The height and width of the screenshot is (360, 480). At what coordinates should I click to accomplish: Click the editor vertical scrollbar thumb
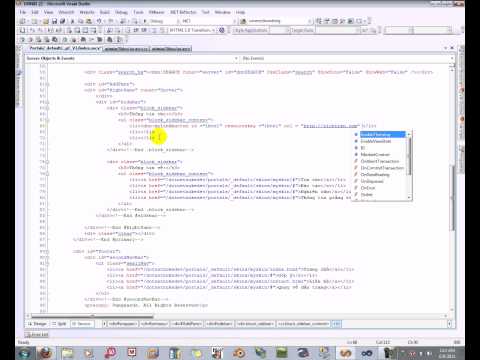pos(452,197)
